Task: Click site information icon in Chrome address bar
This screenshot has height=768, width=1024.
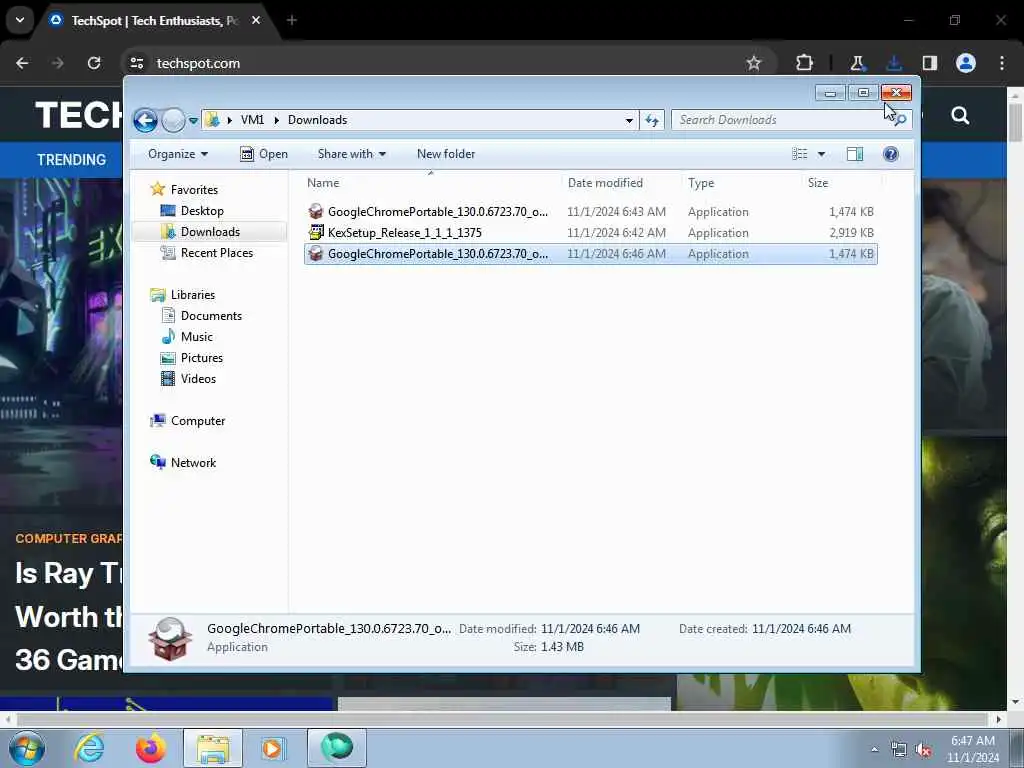Action: tap(136, 63)
